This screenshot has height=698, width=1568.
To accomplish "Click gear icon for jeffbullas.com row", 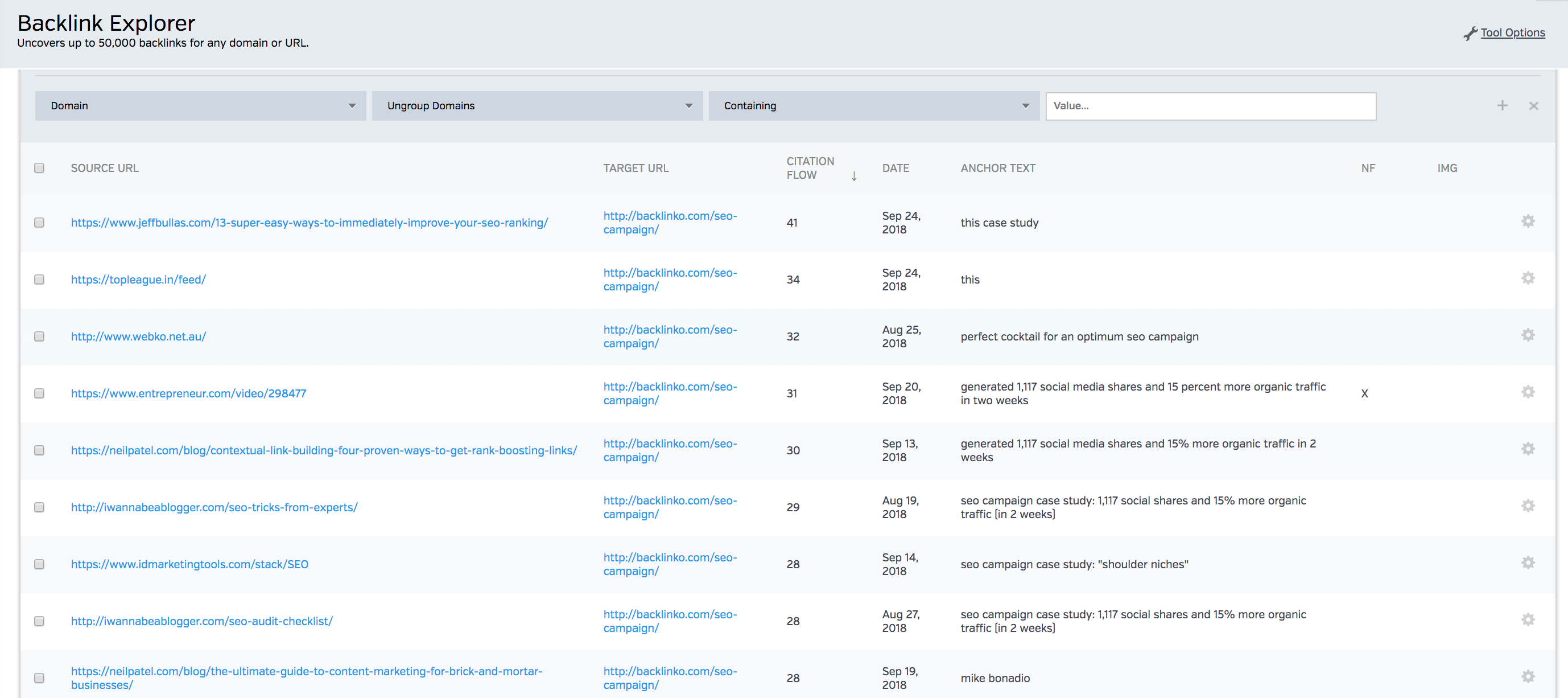I will (x=1527, y=221).
